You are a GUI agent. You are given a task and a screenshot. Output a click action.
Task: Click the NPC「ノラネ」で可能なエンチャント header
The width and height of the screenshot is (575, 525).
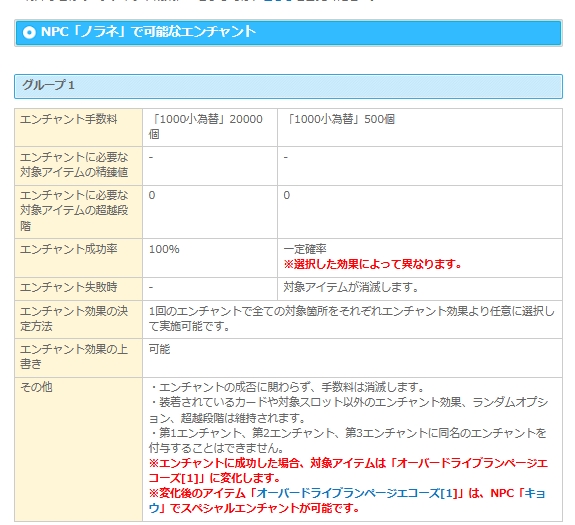pyautogui.click(x=288, y=33)
